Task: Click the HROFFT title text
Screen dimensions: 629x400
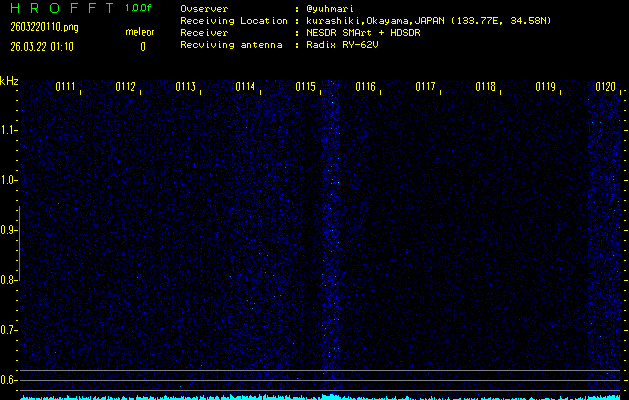Action: [62, 8]
